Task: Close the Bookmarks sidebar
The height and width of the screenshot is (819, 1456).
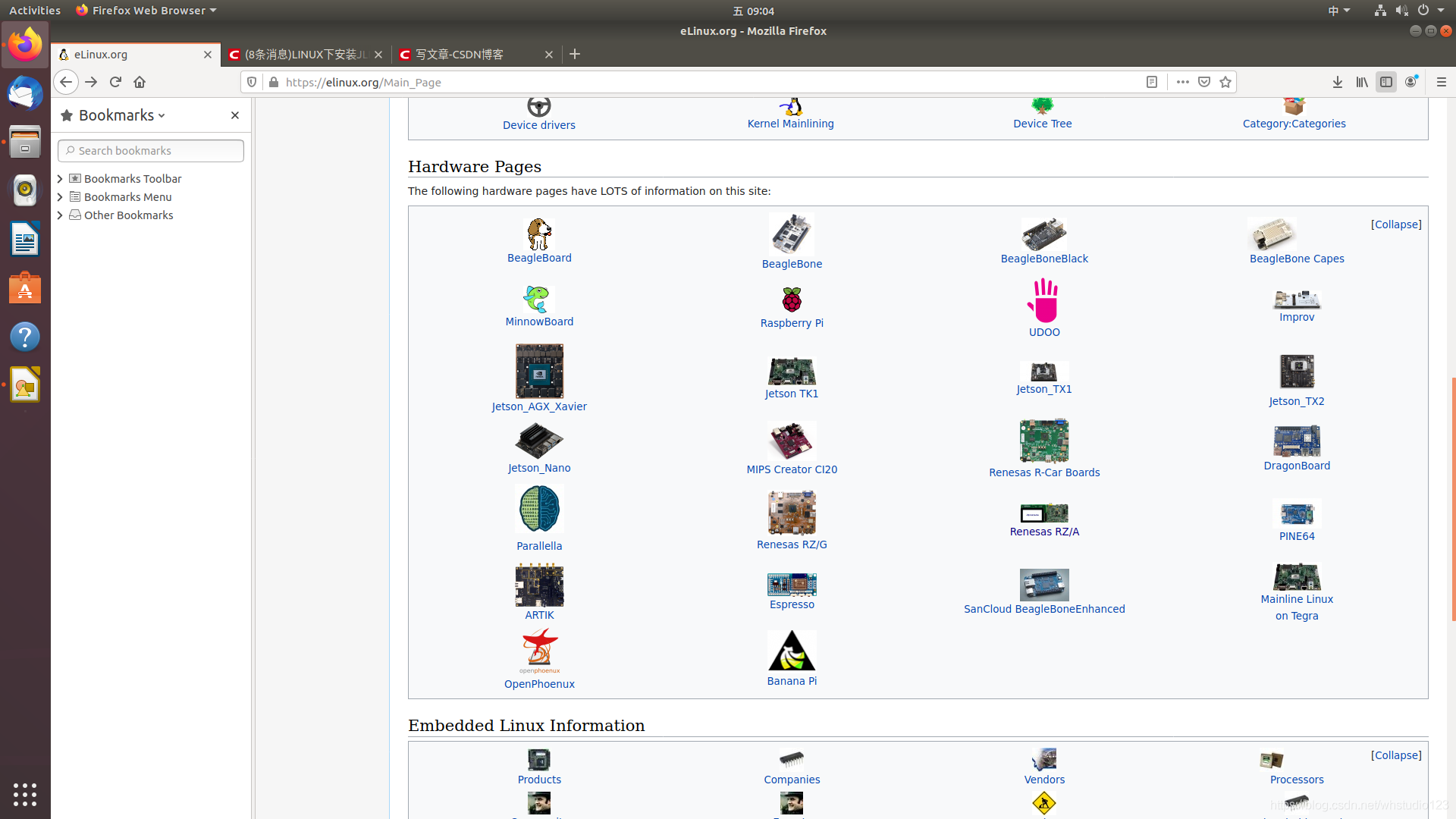Action: tap(235, 115)
